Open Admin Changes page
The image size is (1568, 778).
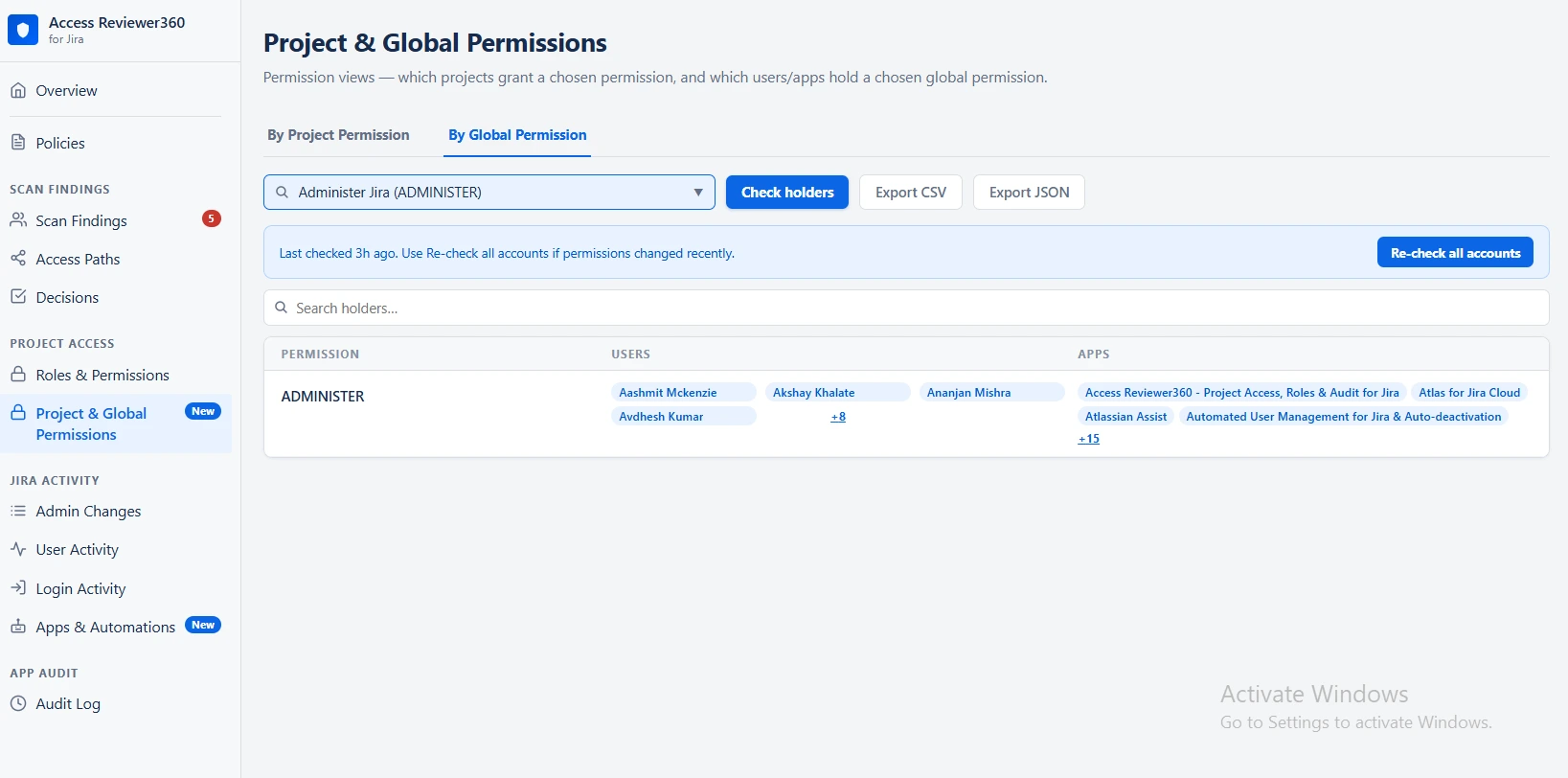[x=88, y=511]
